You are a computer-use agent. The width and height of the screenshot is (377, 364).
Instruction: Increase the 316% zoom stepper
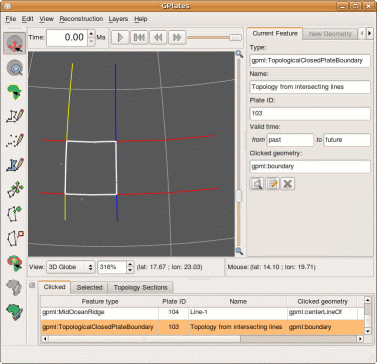click(130, 264)
